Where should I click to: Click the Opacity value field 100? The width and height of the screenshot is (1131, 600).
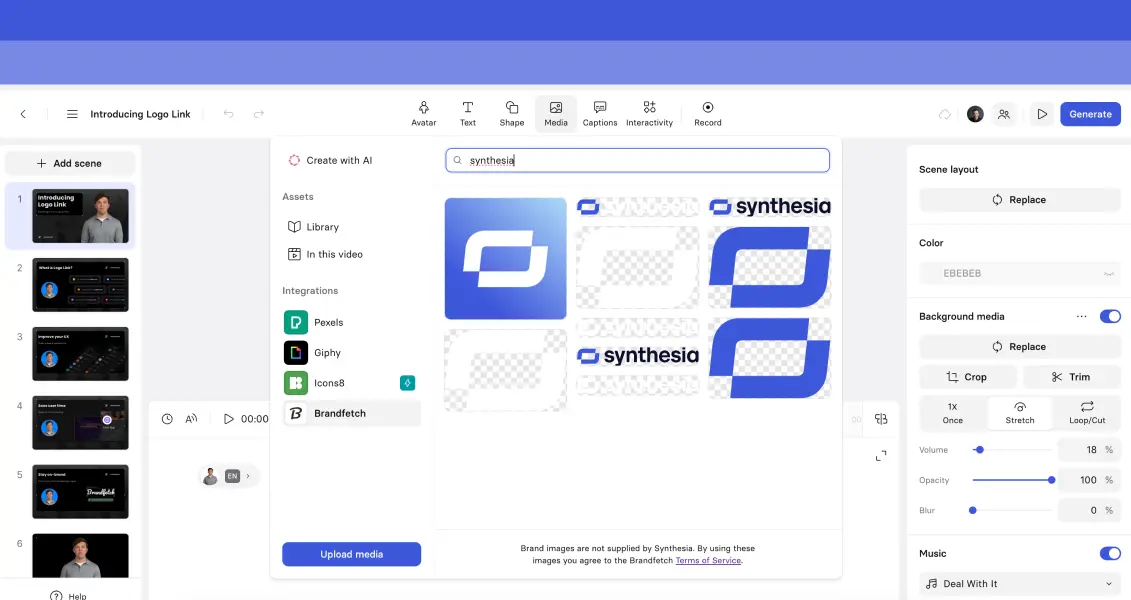1088,480
